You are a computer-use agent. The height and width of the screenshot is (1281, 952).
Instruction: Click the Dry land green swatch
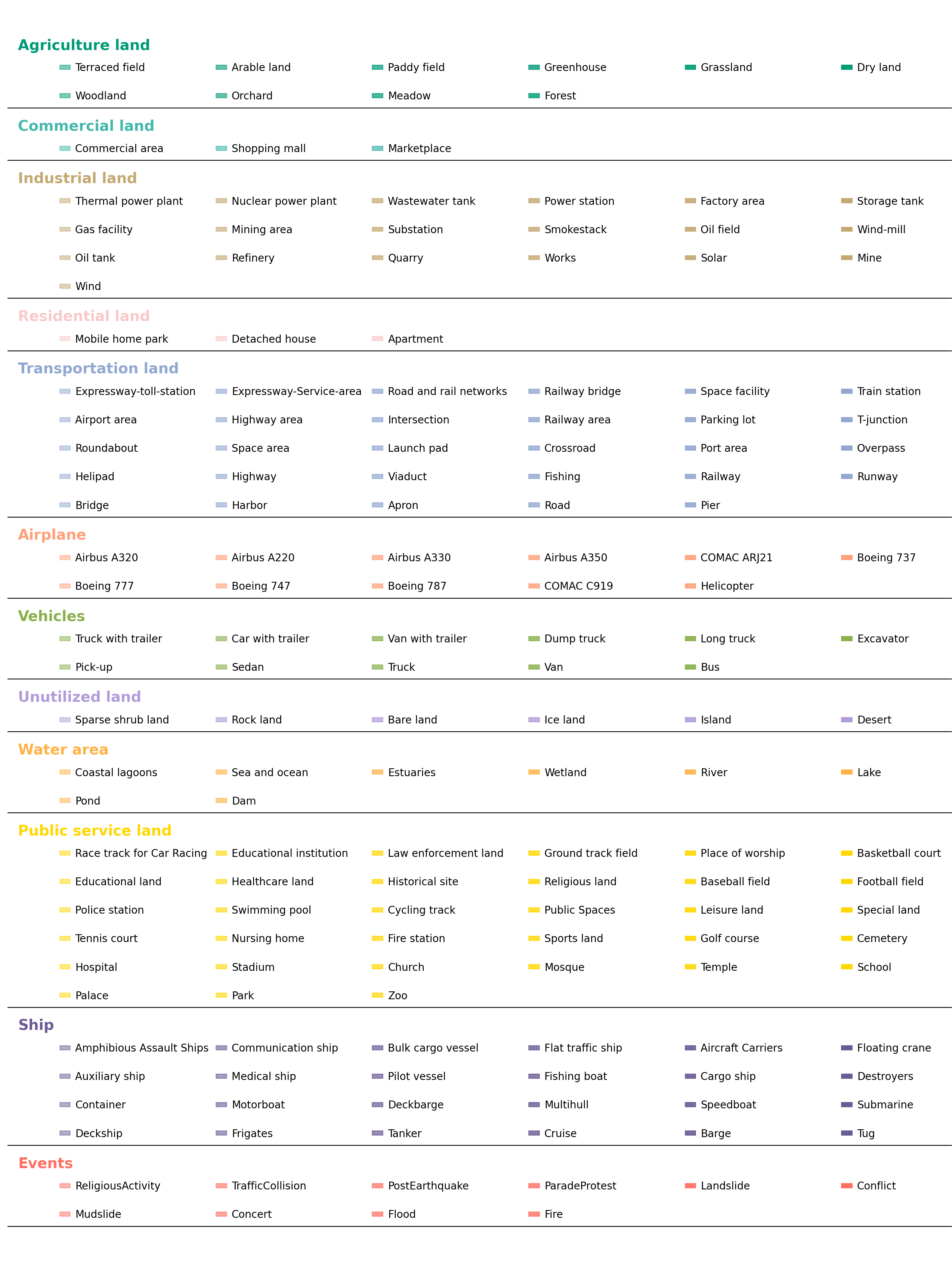(x=846, y=67)
